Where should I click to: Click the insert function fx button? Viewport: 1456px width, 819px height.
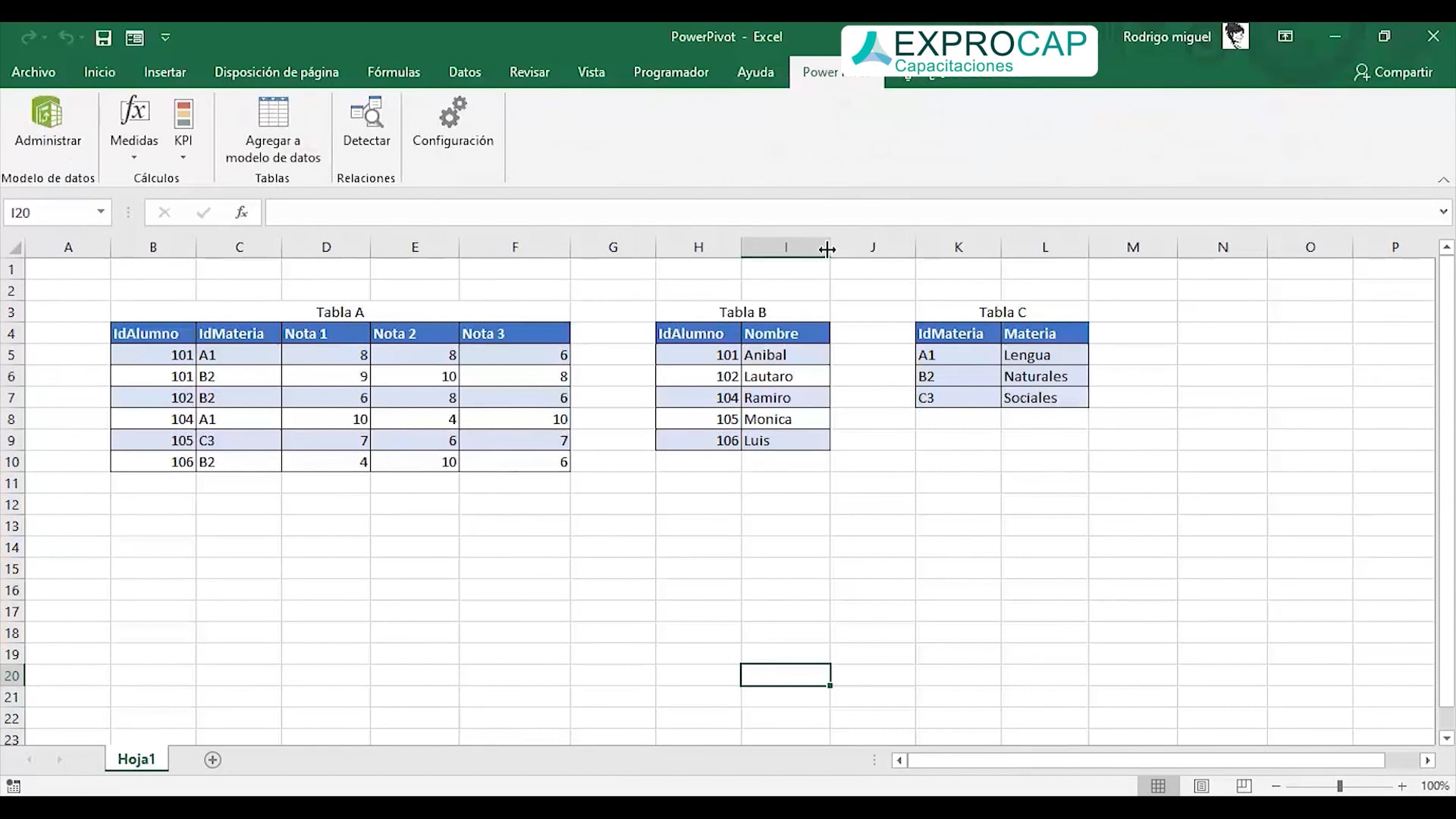241,212
